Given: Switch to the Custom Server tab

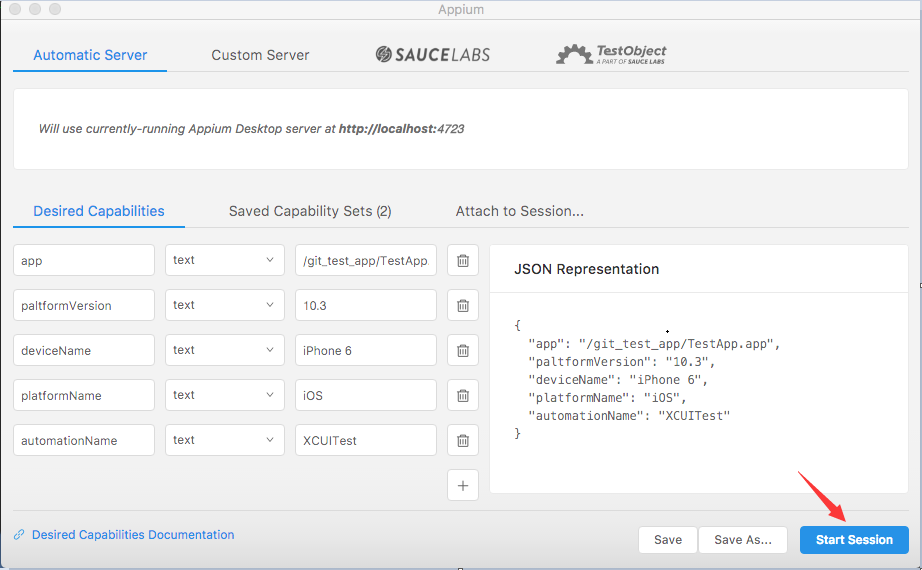Looking at the screenshot, I should point(260,55).
